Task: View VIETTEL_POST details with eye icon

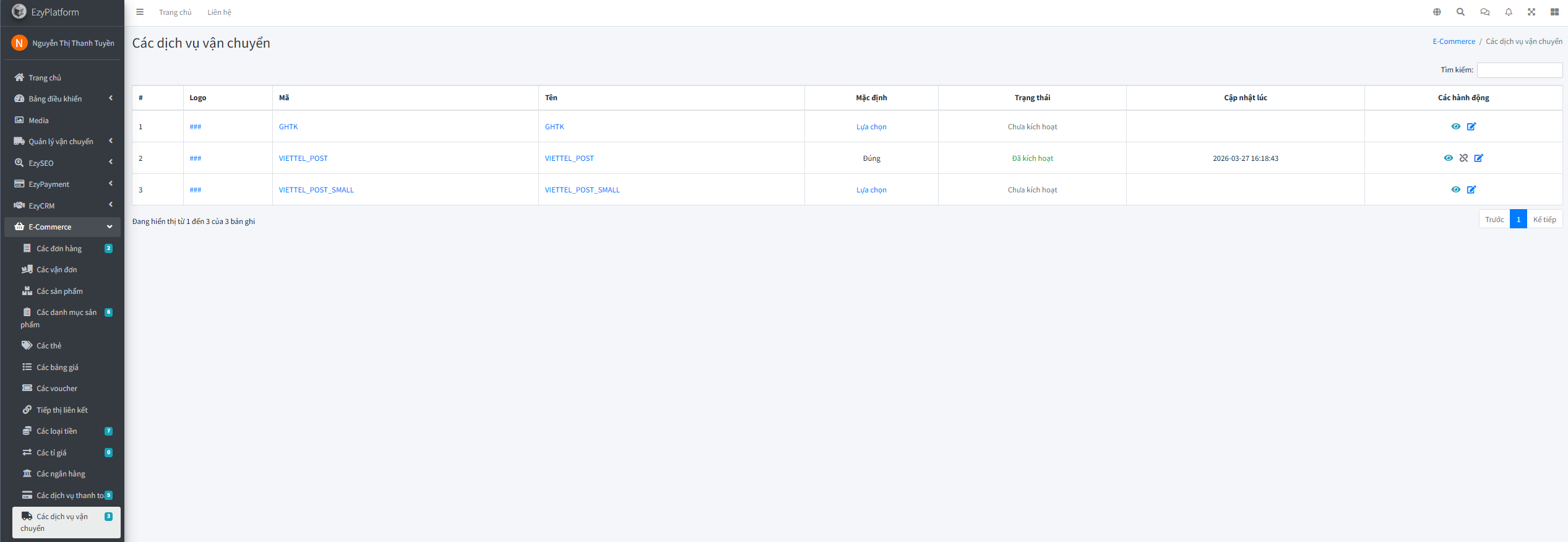Action: pos(1448,158)
